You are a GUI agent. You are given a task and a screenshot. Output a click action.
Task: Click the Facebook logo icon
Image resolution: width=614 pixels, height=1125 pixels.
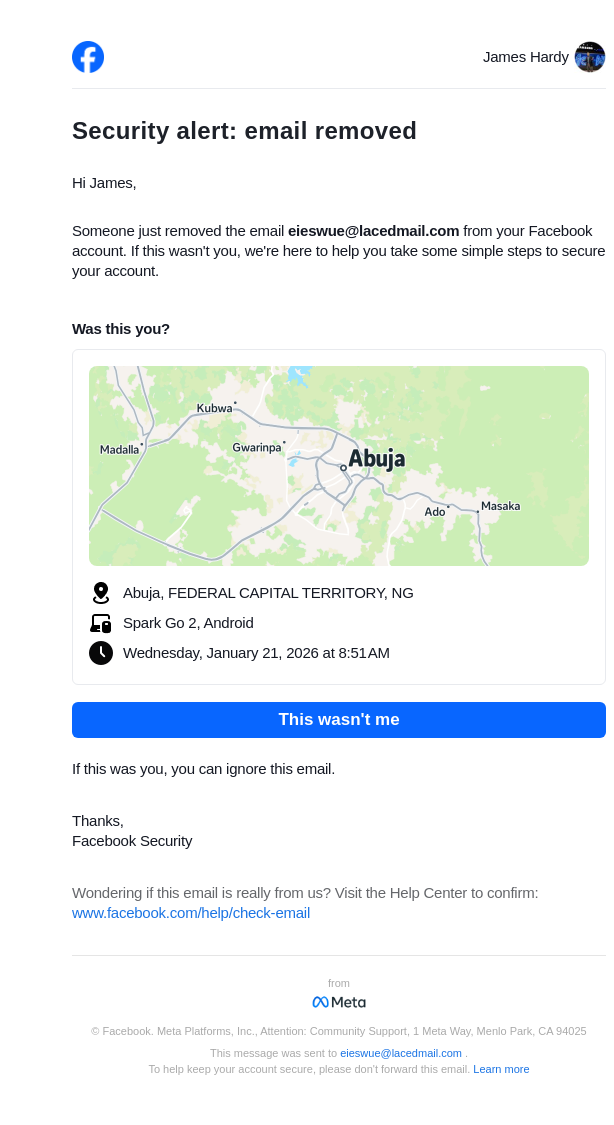coord(88,57)
